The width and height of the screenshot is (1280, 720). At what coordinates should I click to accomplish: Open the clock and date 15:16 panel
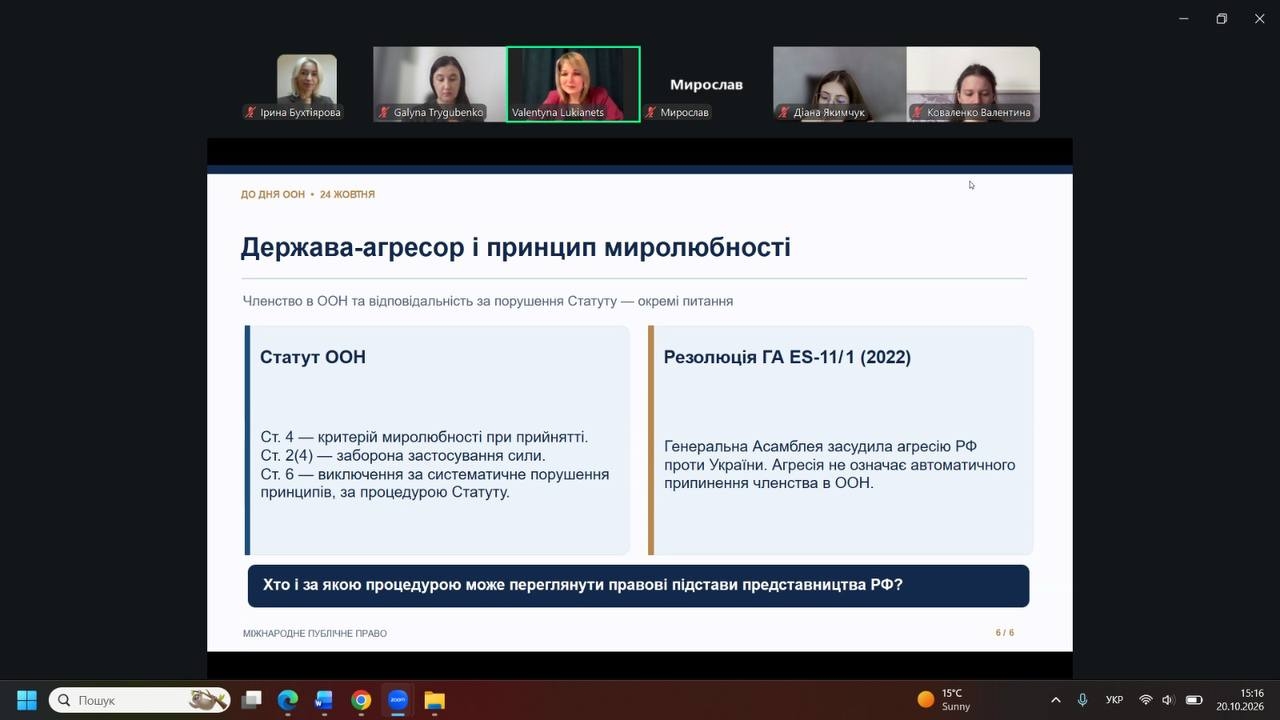click(1240, 700)
